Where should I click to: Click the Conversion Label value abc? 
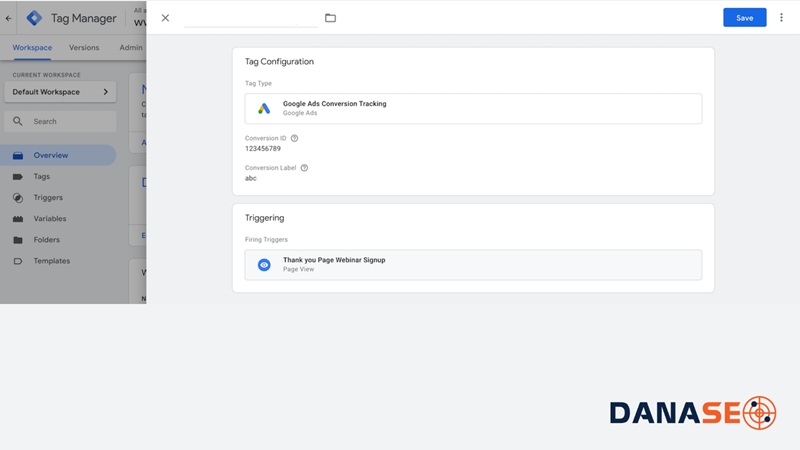tap(251, 178)
